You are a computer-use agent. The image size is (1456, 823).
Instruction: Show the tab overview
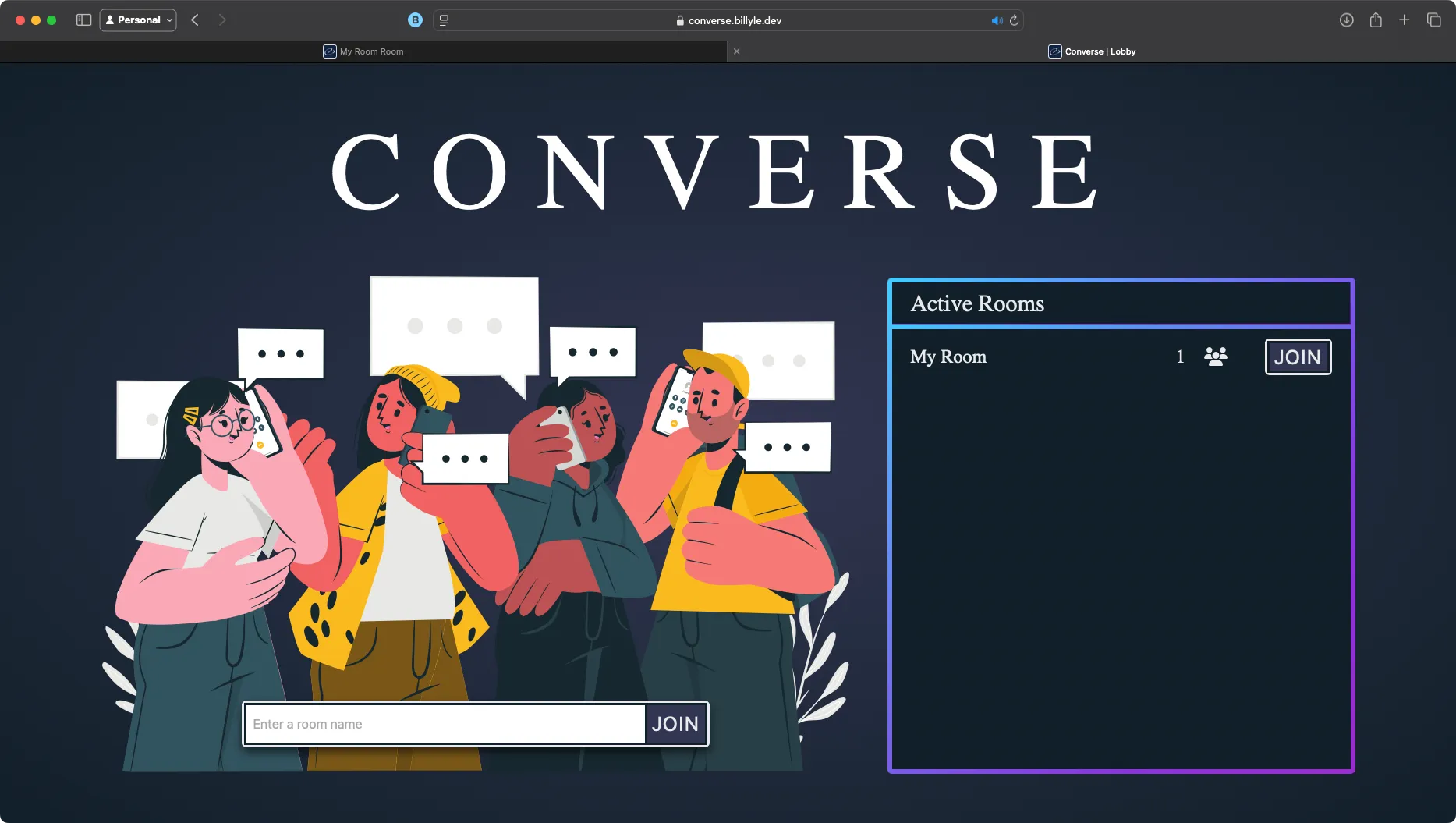1435,20
